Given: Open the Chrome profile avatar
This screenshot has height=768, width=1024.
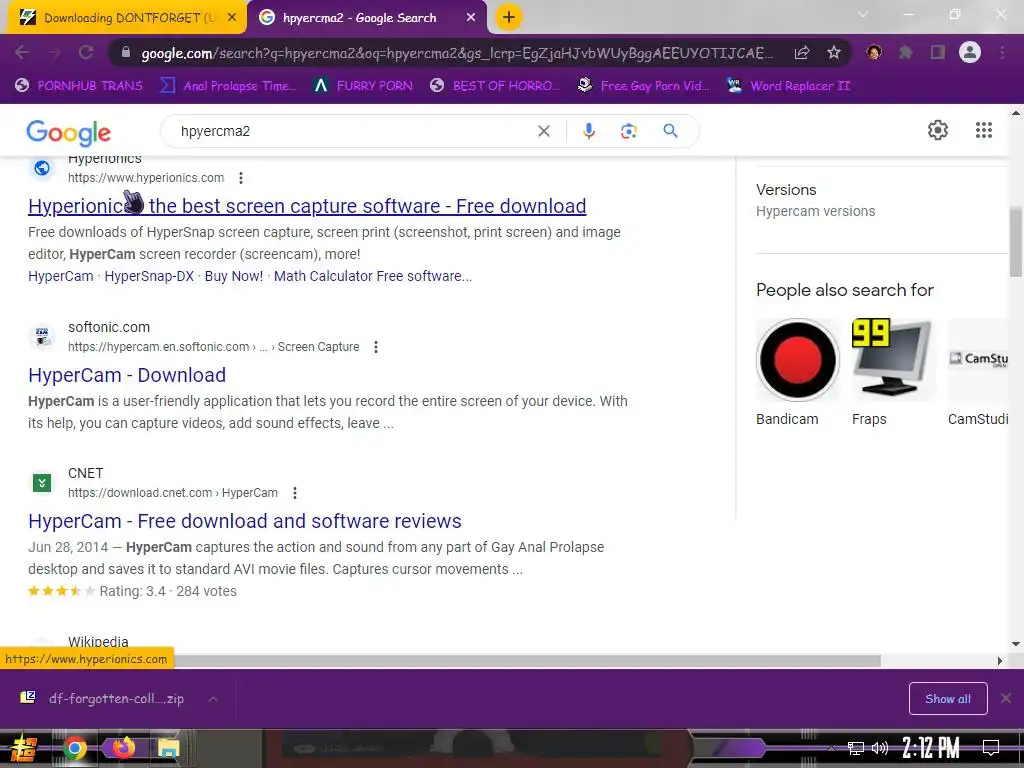Looking at the screenshot, I should [970, 52].
